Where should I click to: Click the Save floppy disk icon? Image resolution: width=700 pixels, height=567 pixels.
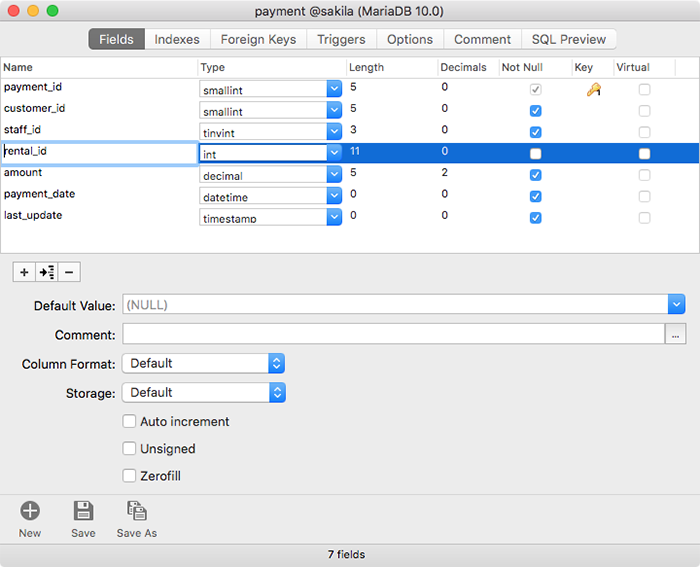coord(83,511)
